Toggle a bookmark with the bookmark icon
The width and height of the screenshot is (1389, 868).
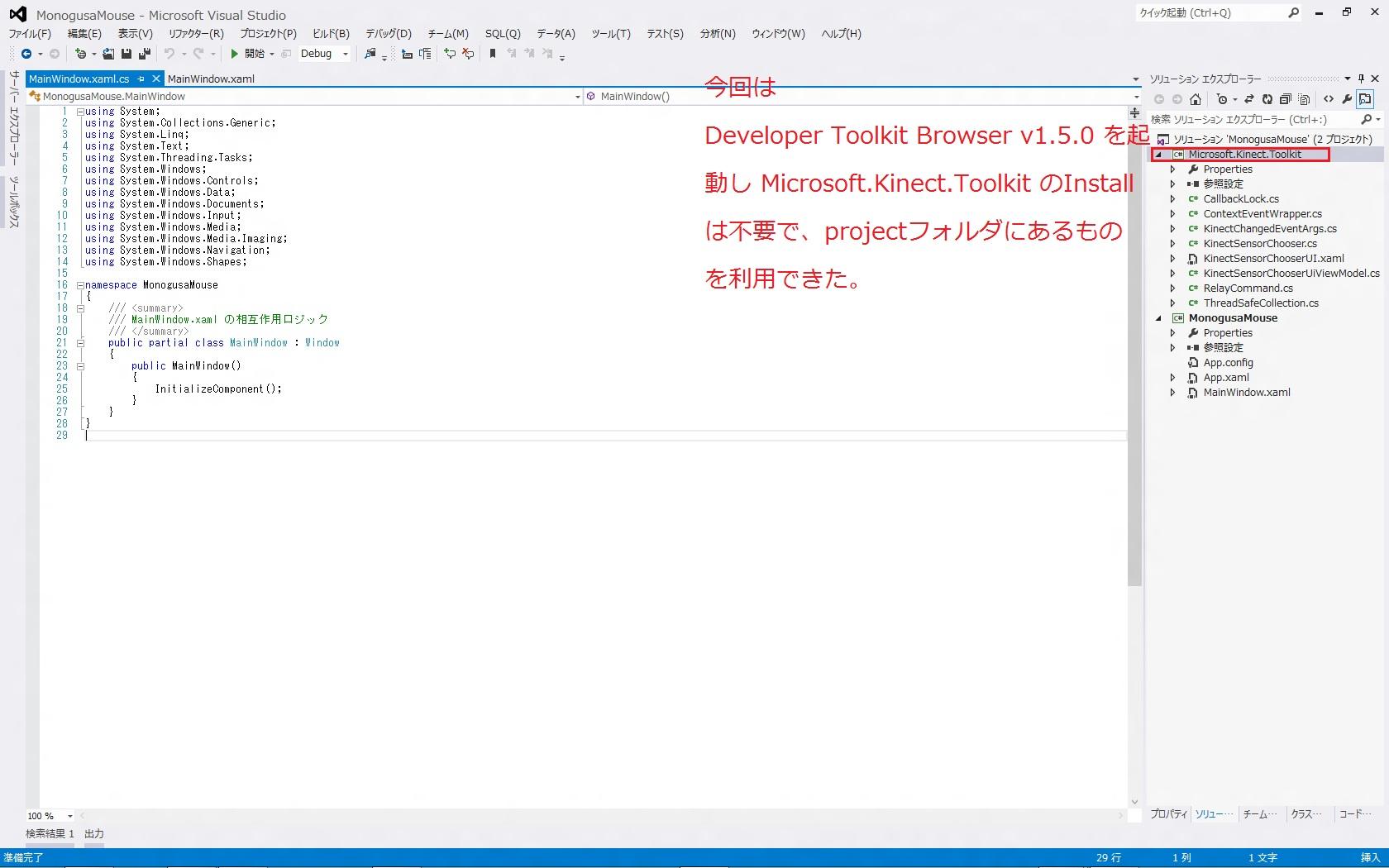coord(493,54)
